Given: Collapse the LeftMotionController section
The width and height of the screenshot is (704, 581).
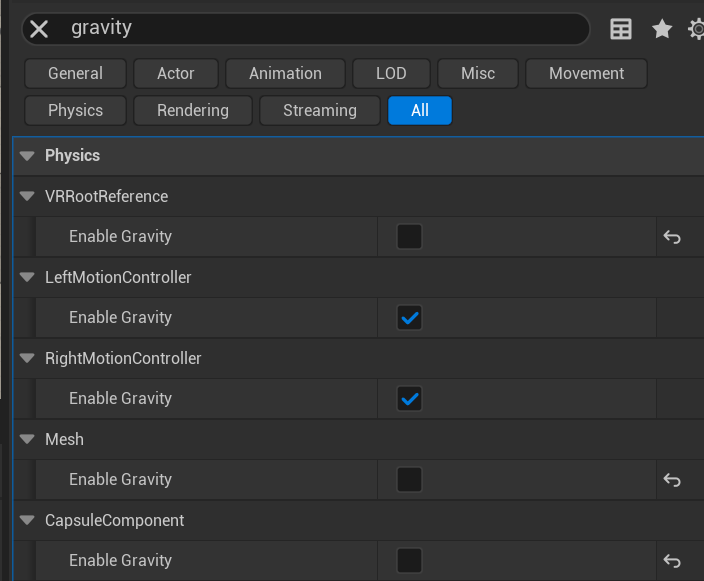Looking at the screenshot, I should pos(27,278).
